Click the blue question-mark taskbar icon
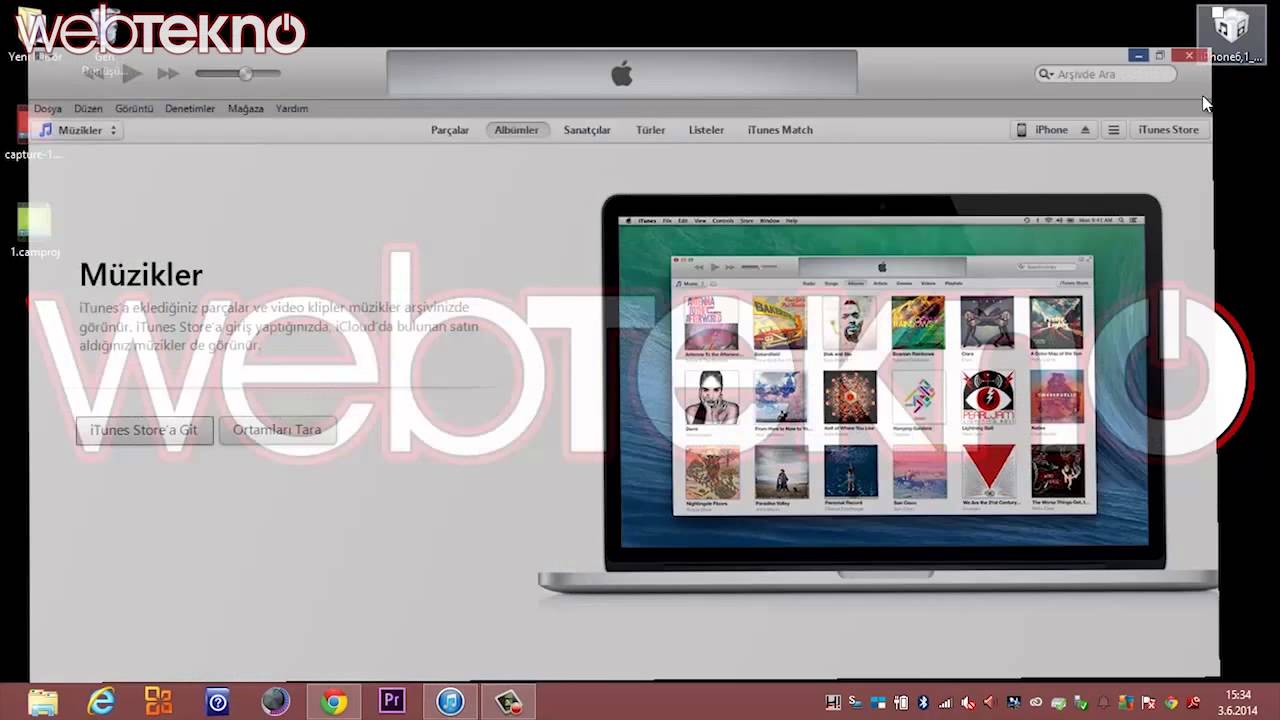The image size is (1280, 720). (x=217, y=702)
